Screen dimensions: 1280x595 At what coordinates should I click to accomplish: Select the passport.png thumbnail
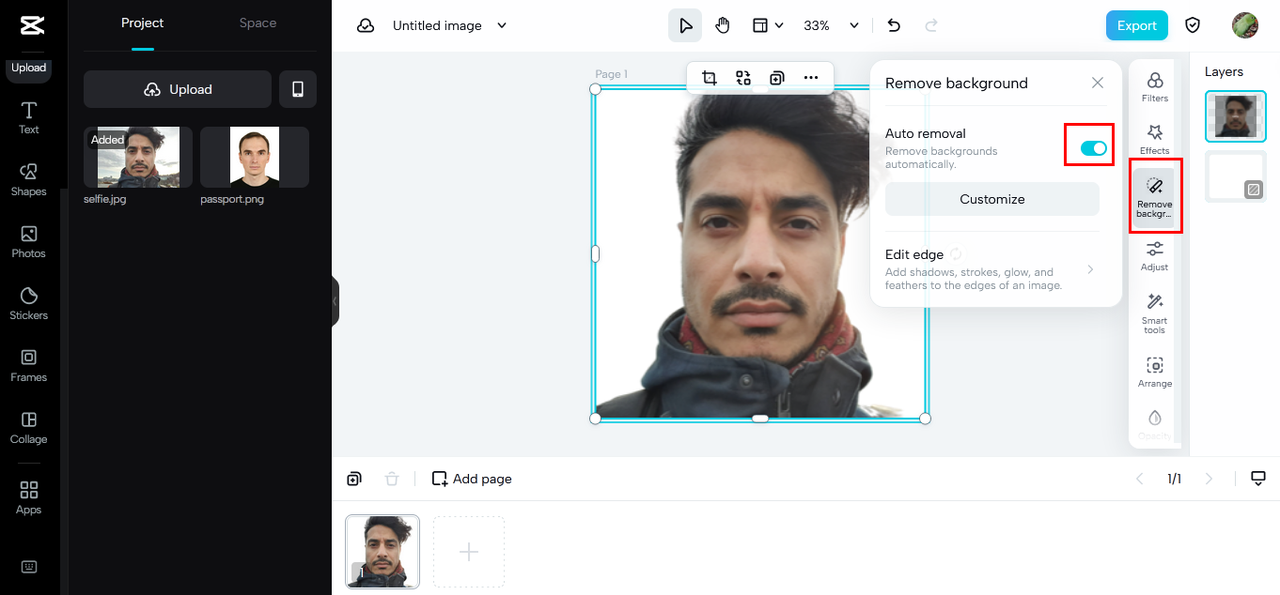pyautogui.click(x=254, y=157)
